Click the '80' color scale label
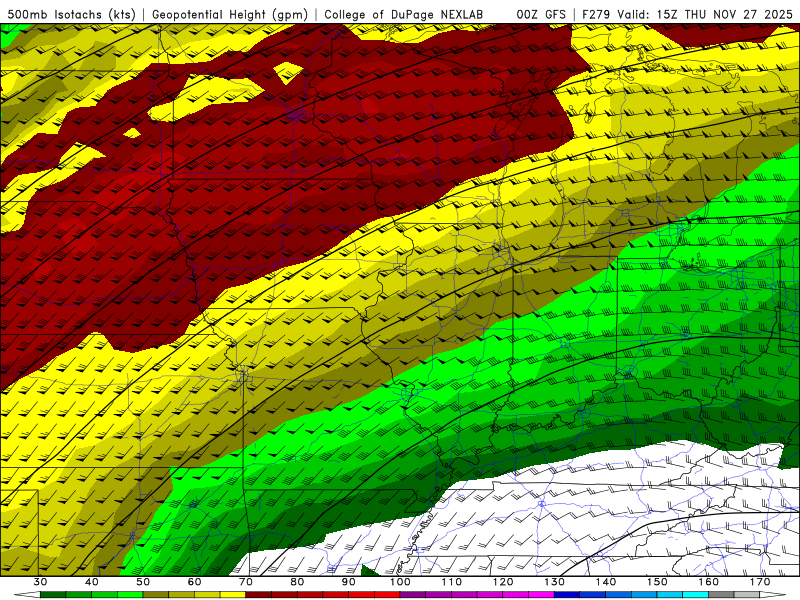 pos(297,582)
